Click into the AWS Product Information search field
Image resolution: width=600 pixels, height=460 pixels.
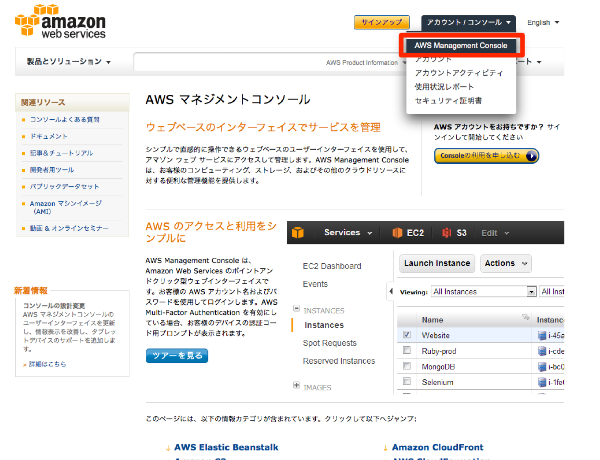click(270, 62)
